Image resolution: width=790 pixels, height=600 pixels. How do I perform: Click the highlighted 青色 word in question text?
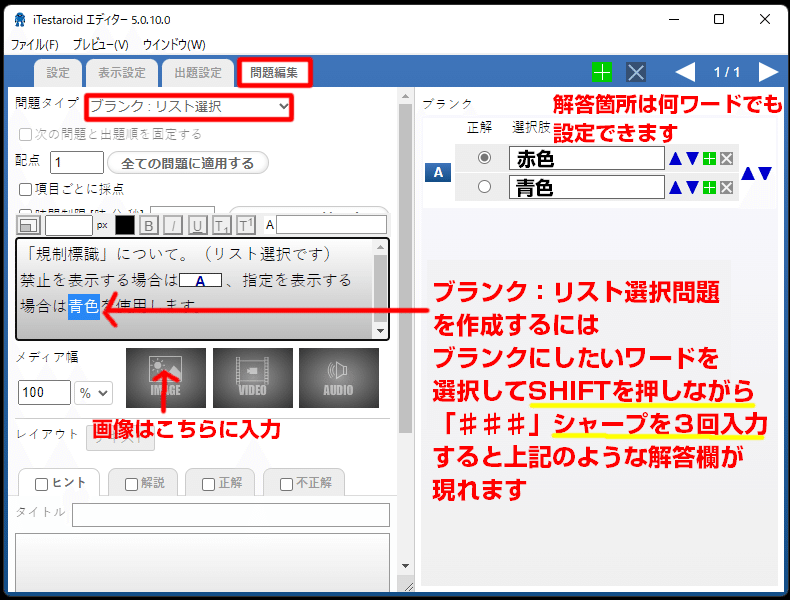click(x=84, y=306)
